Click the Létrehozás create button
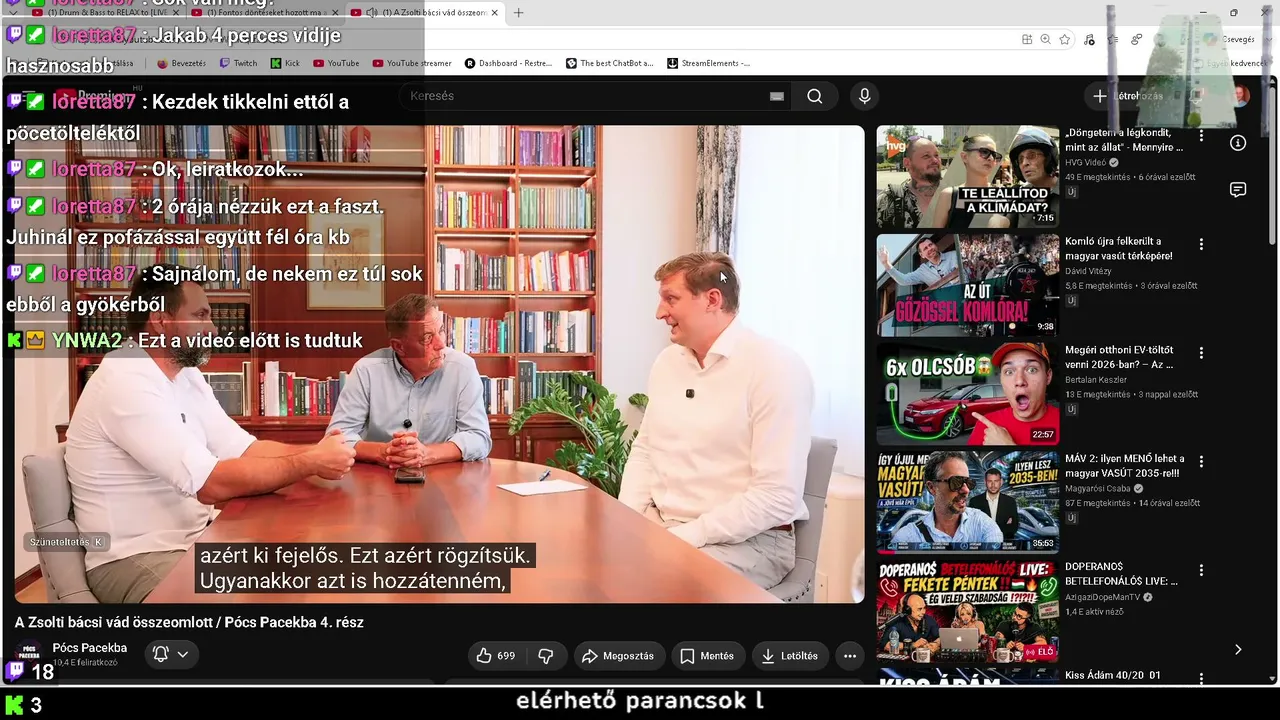This screenshot has width=1280, height=720. (1128, 96)
